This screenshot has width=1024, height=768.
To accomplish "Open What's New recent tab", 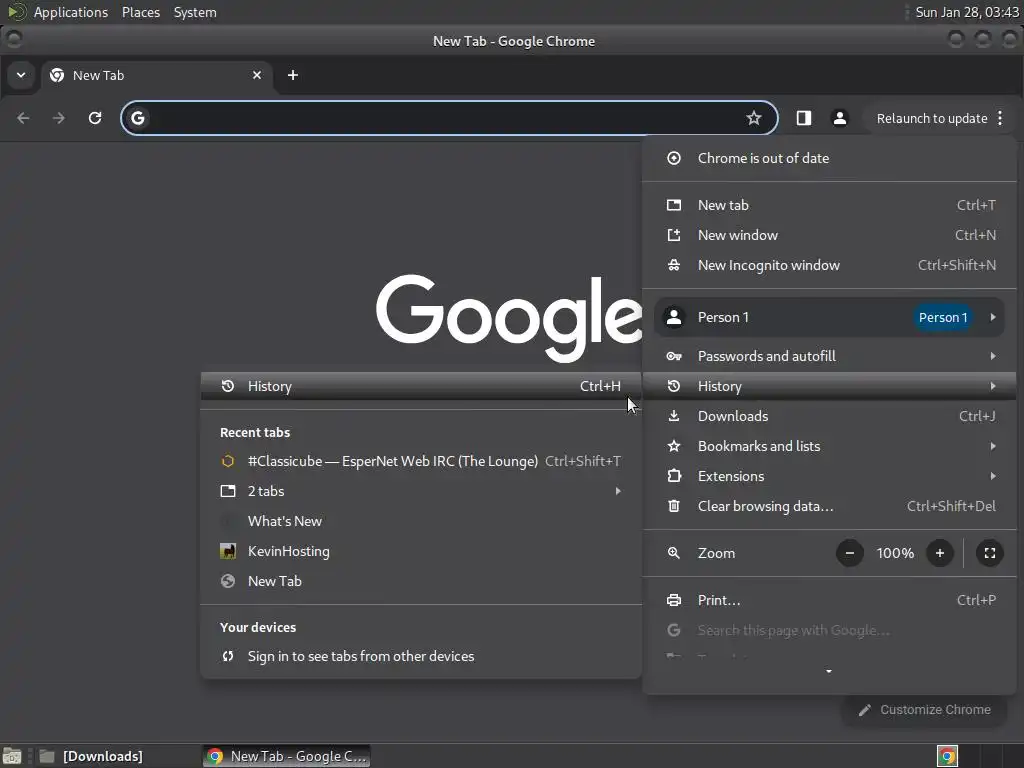I will pyautogui.click(x=421, y=521).
